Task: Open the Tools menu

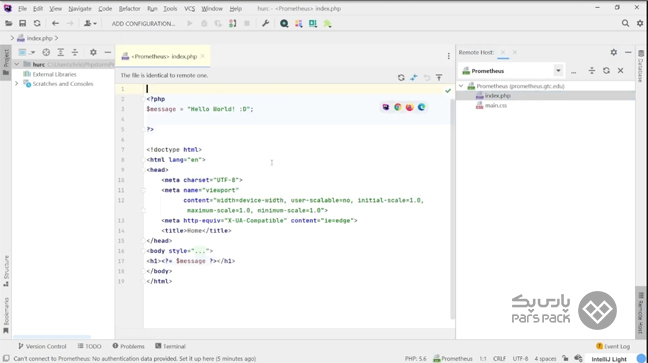Action: 170,8
